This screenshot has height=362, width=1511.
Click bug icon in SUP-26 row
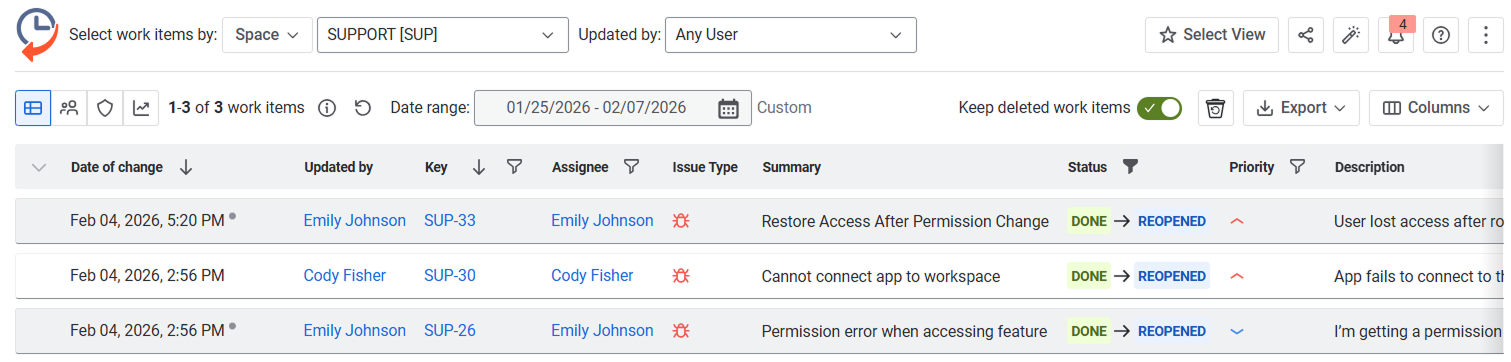pos(682,330)
